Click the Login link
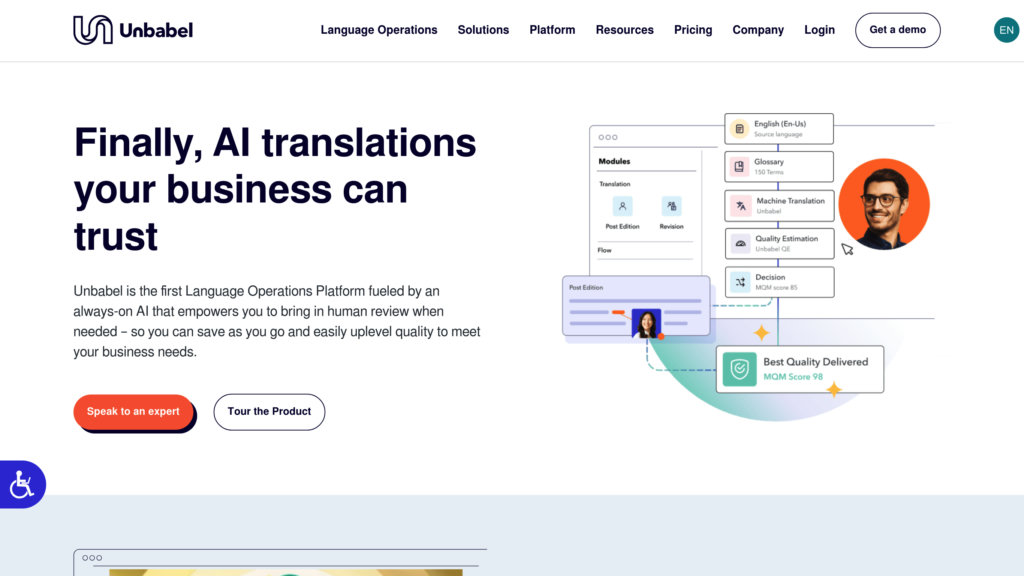Image resolution: width=1024 pixels, height=576 pixels. [819, 30]
